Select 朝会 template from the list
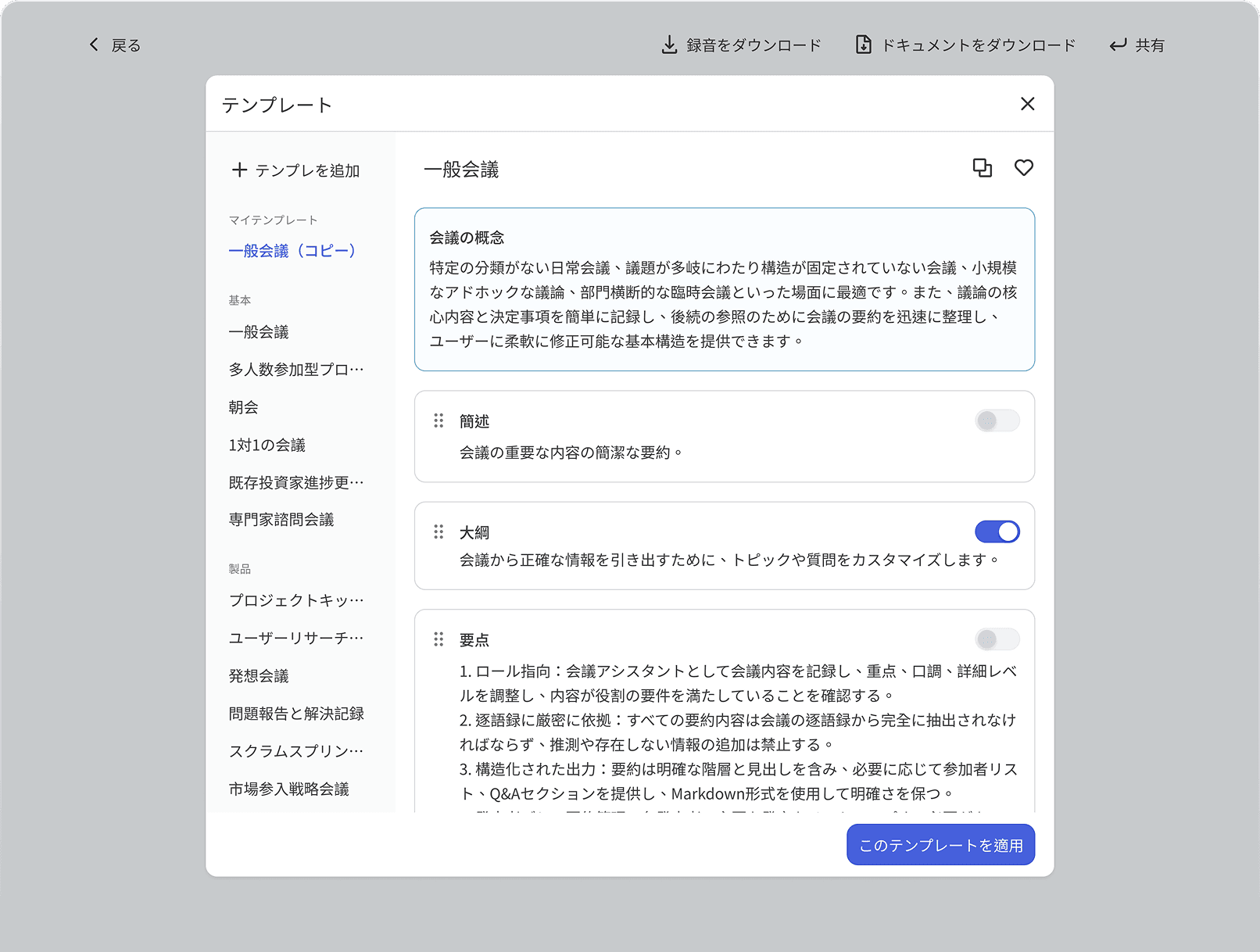Screen dimensions: 1260x952 point(244,407)
